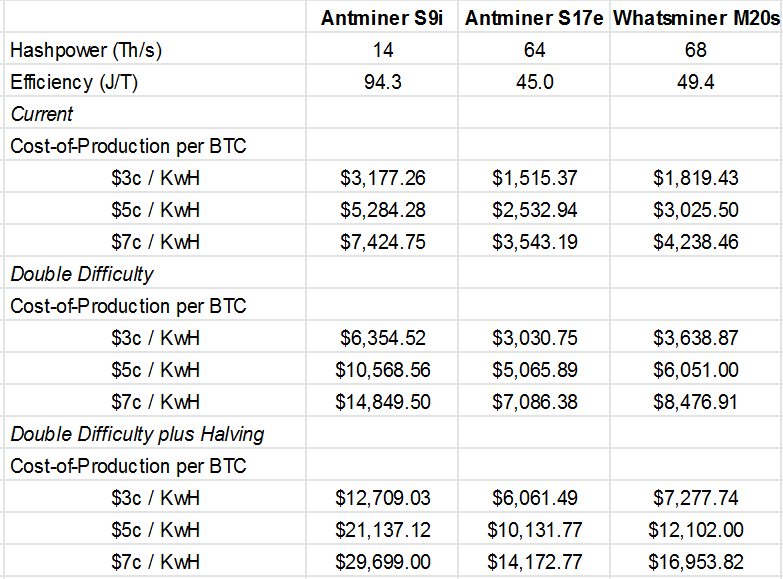Image resolution: width=783 pixels, height=579 pixels.
Task: Click the $3,177.26 cost cell
Action: click(383, 178)
